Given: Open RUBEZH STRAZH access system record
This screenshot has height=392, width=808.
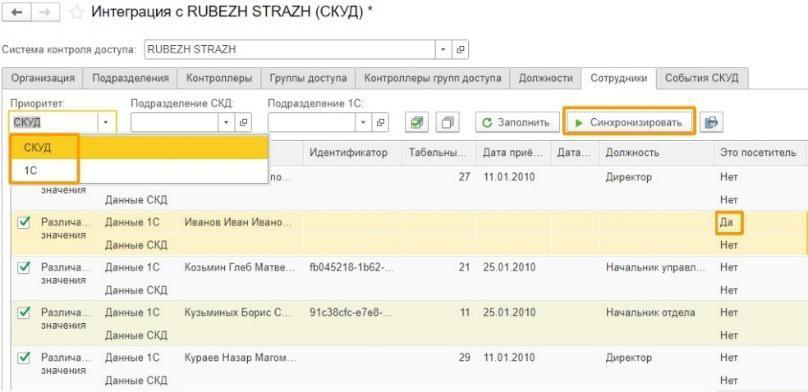Looking at the screenshot, I should click(x=461, y=49).
